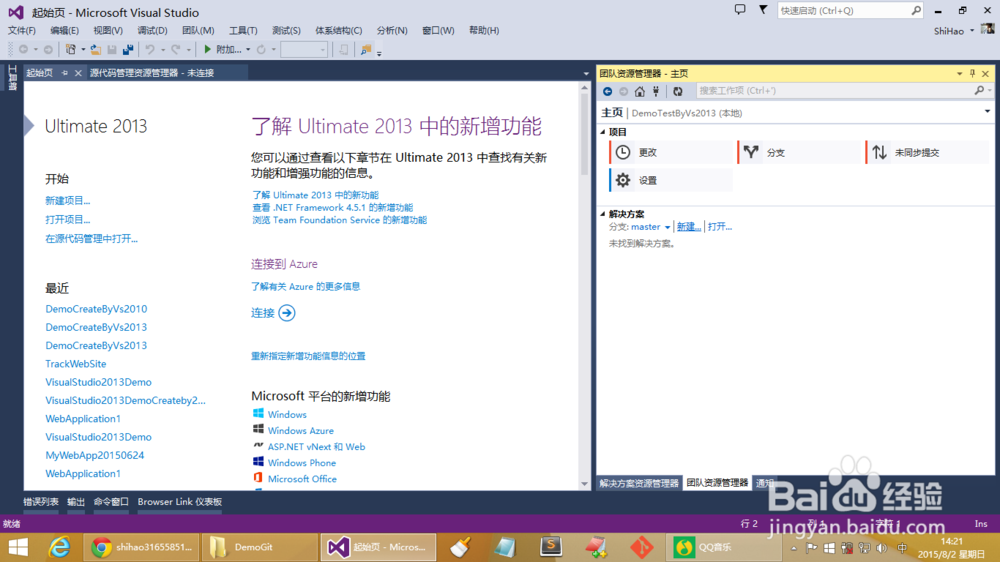Screen dimensions: 1000x562
Task: Pin the 起始页 tab
Action: pyautogui.click(x=64, y=73)
